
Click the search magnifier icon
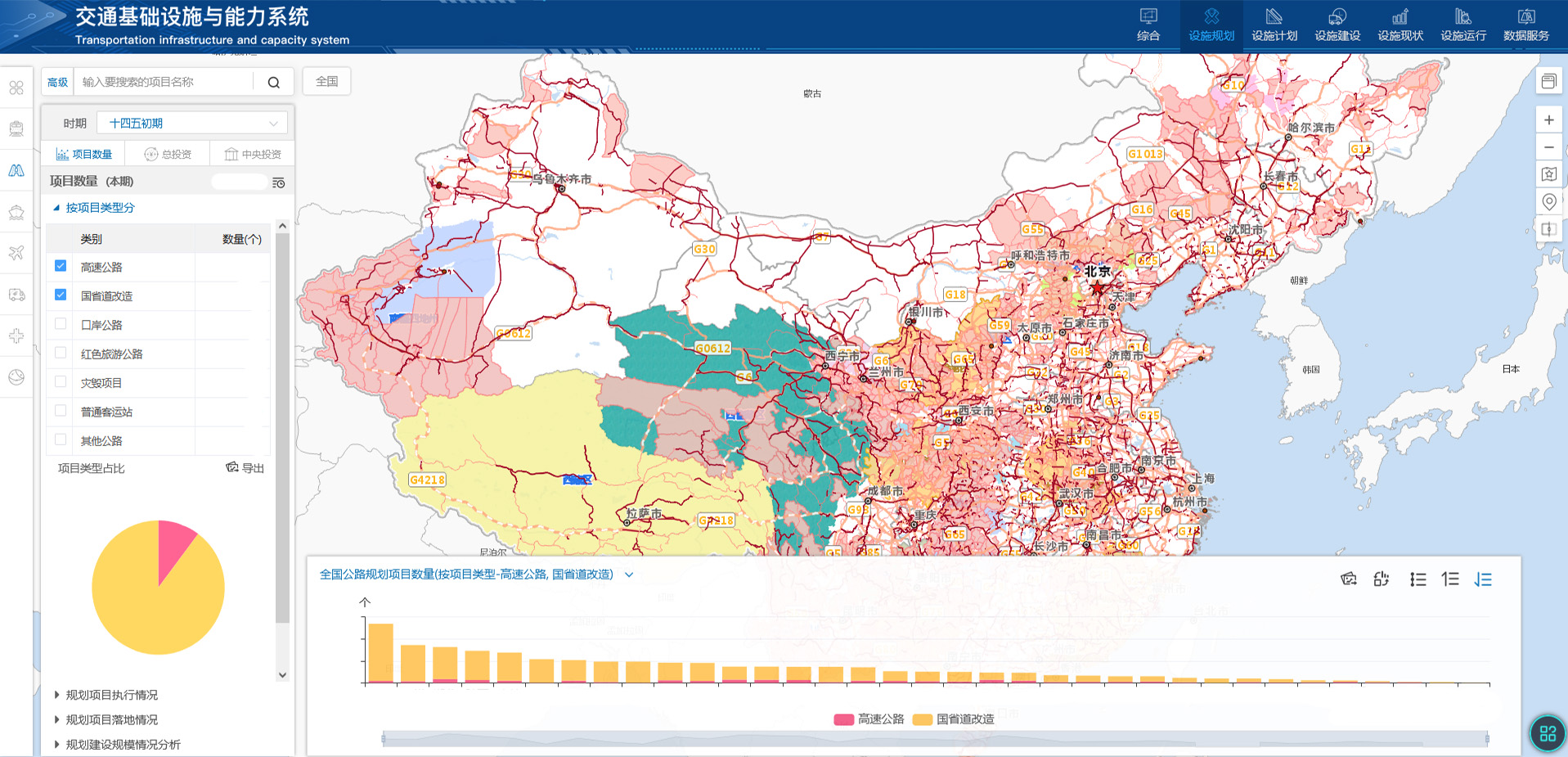point(273,83)
